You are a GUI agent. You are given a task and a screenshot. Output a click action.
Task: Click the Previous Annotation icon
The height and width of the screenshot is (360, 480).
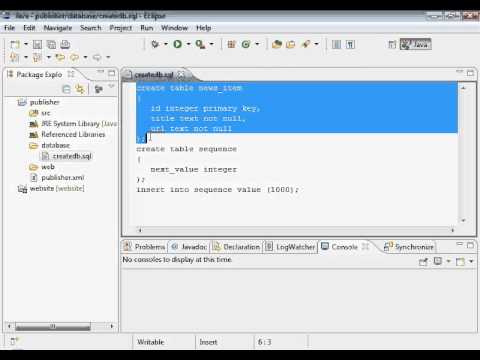[37, 57]
